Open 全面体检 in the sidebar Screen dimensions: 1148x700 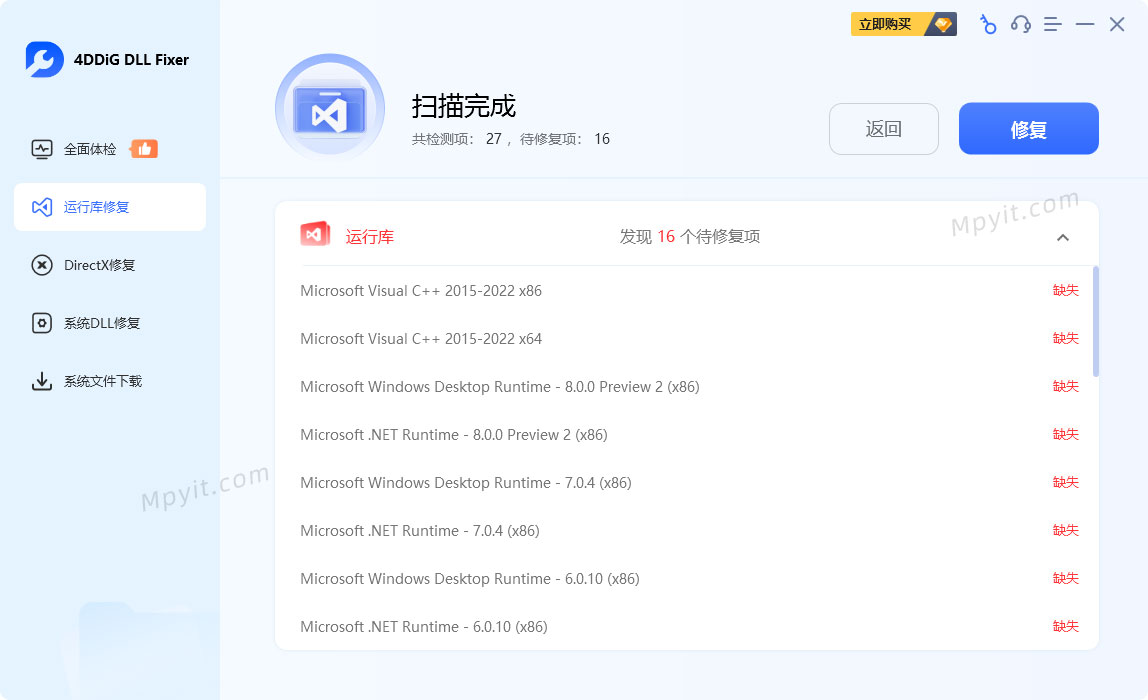pos(110,149)
